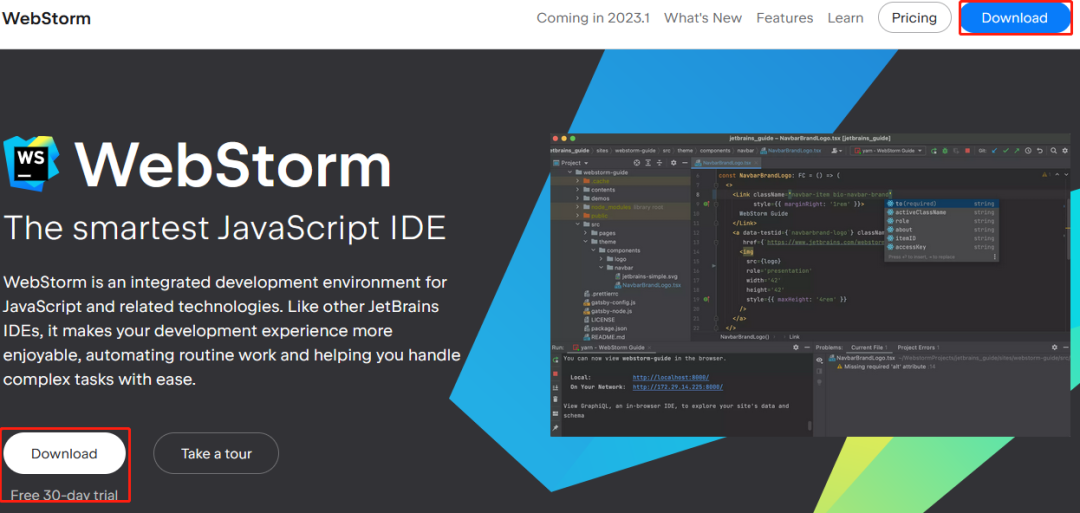Expand the contents folder
This screenshot has width=1080, height=513.
tap(579, 189)
